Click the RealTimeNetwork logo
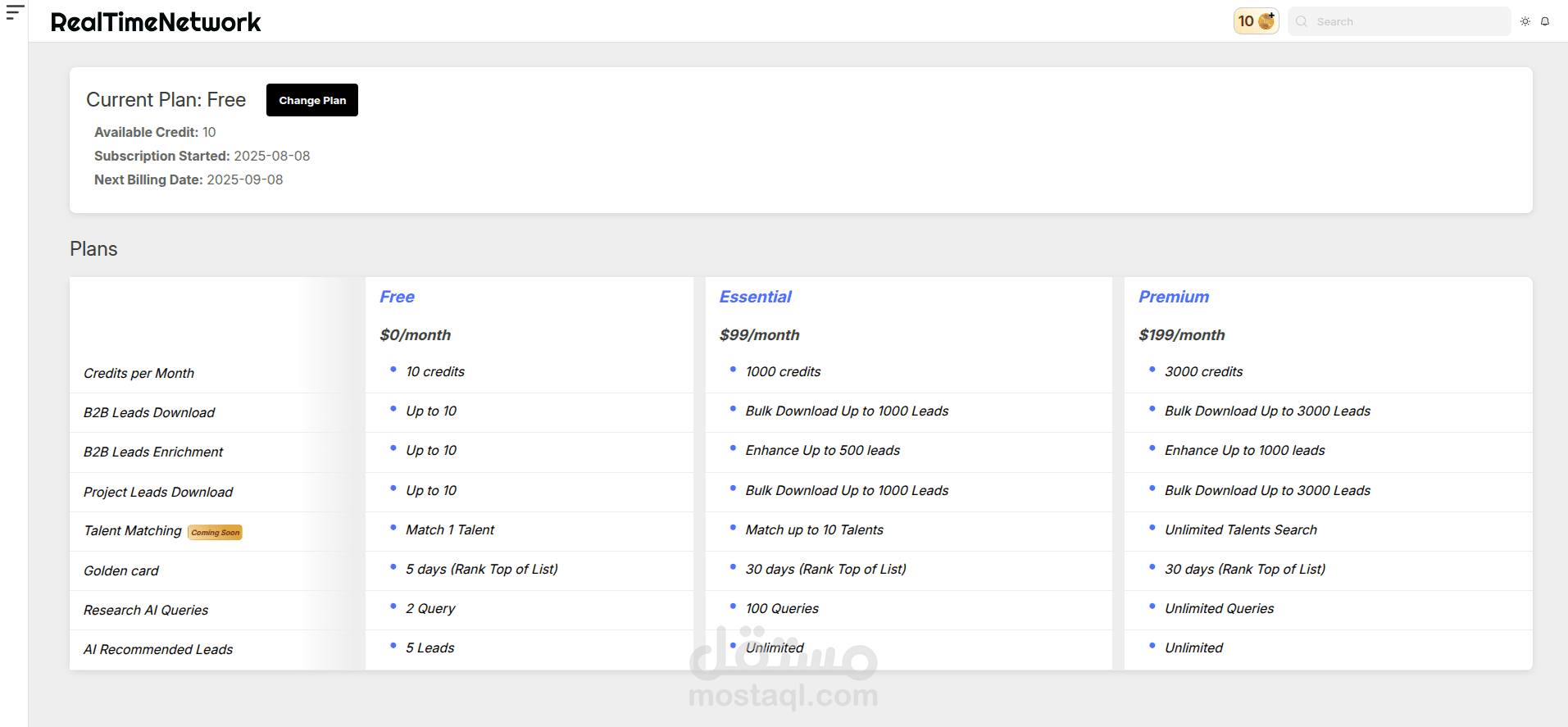This screenshot has height=727, width=1568. 156,22
